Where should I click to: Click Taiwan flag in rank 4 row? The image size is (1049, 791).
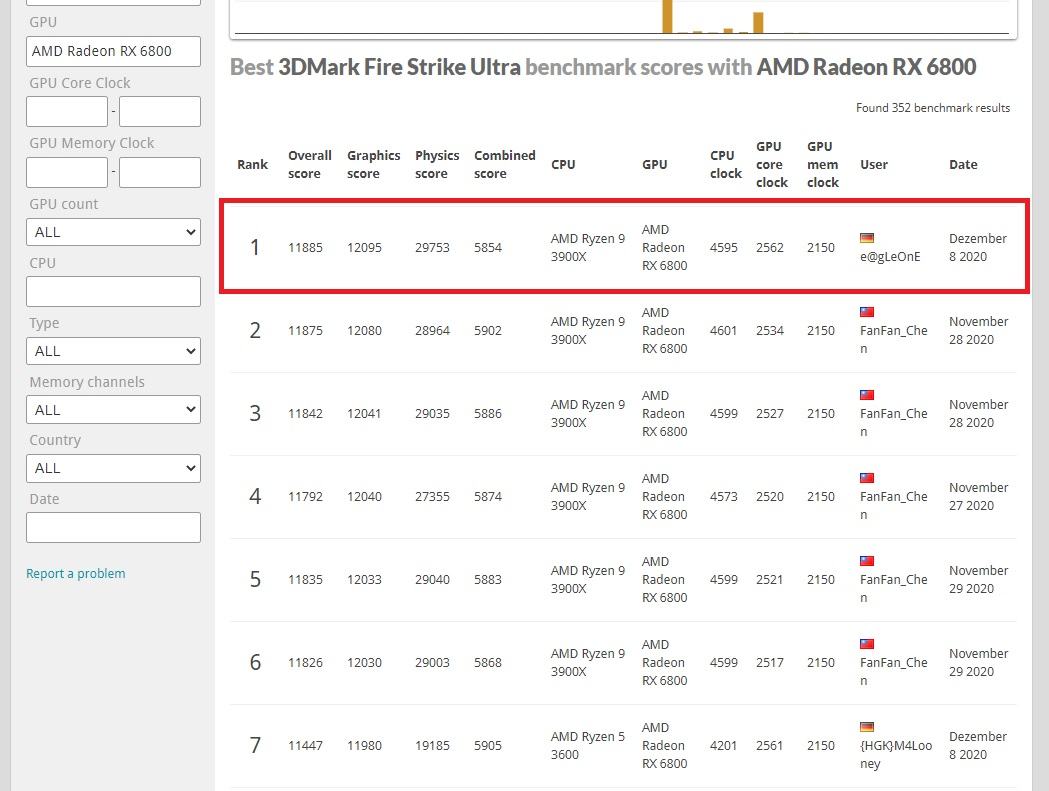tap(867, 478)
